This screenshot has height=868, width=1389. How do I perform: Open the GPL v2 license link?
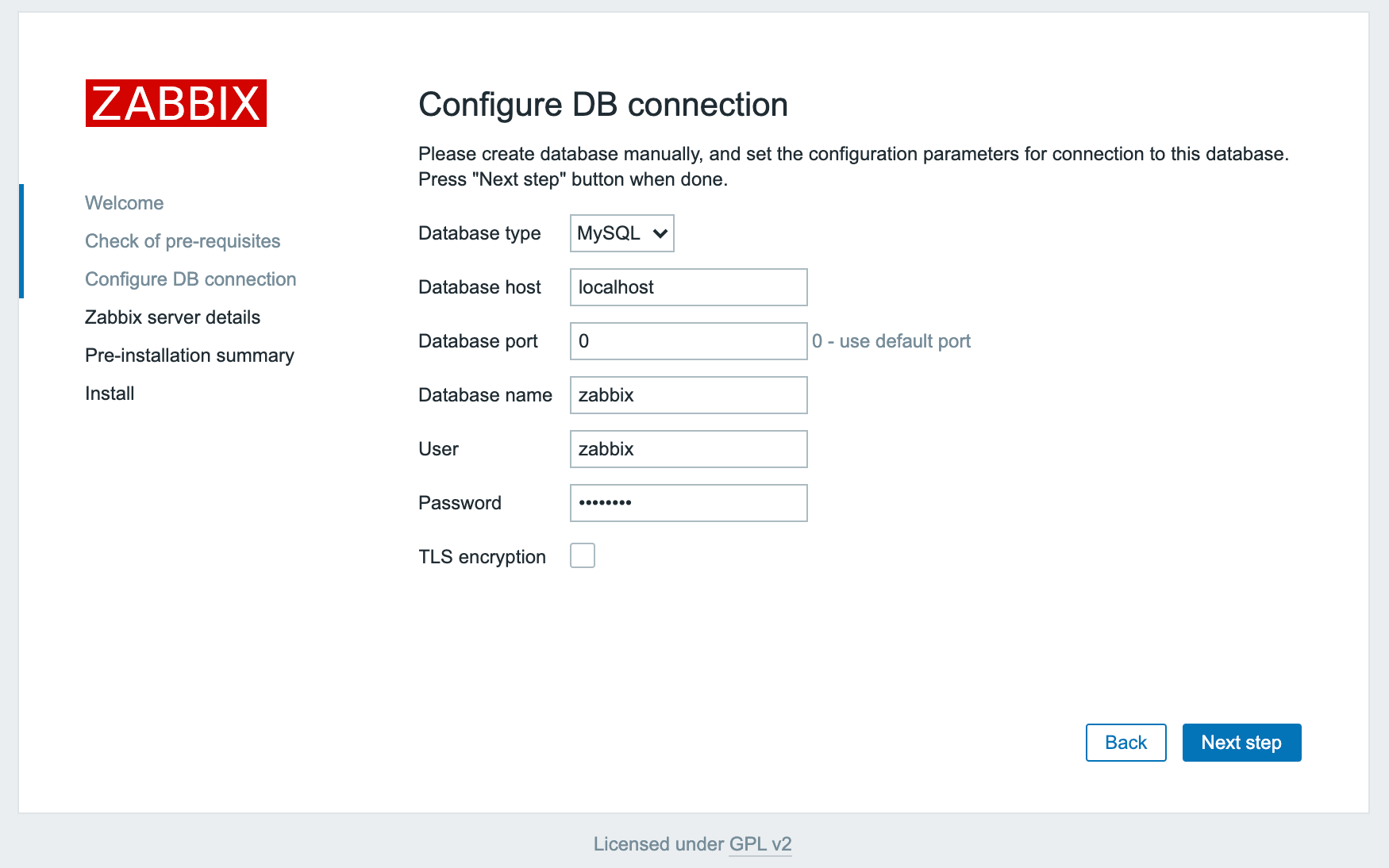(x=760, y=844)
